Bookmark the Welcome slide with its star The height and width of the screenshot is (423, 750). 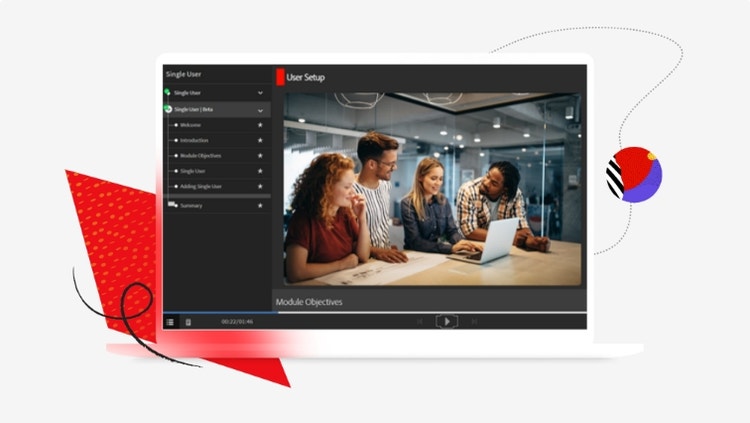tap(260, 125)
